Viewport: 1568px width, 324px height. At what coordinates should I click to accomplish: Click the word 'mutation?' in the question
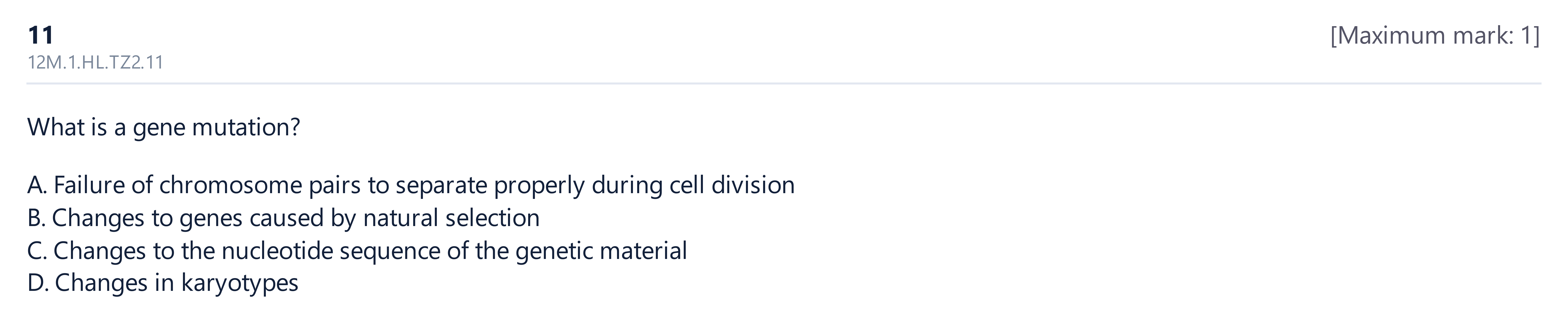pyautogui.click(x=246, y=127)
